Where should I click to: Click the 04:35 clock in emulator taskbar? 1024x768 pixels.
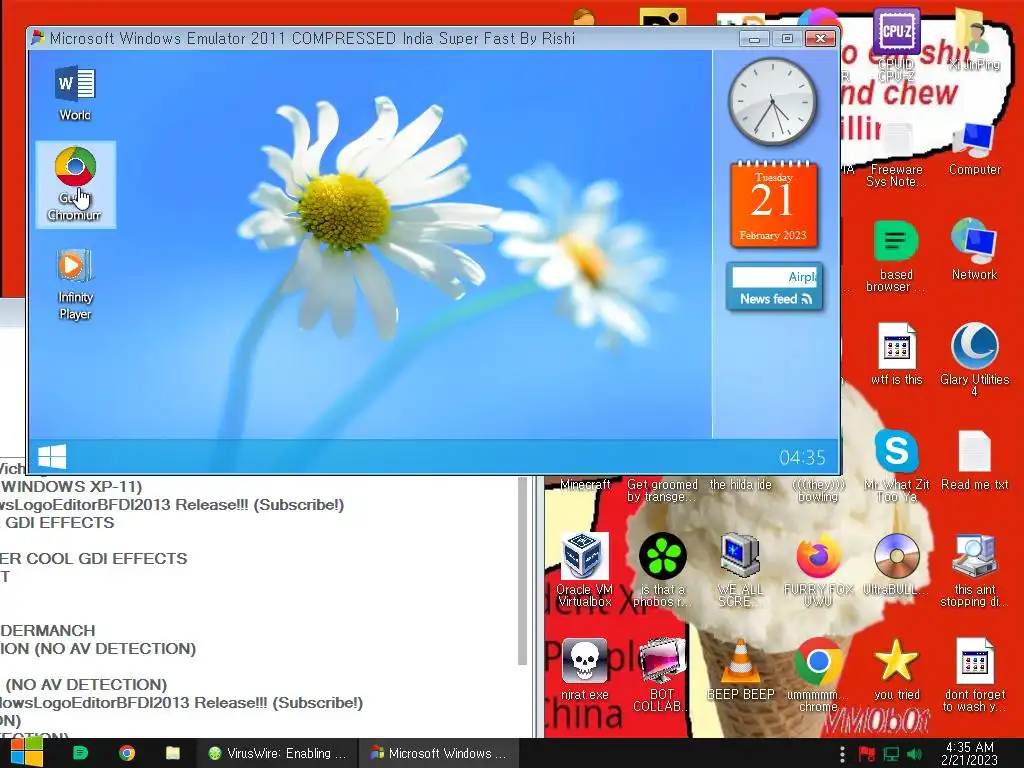point(802,457)
